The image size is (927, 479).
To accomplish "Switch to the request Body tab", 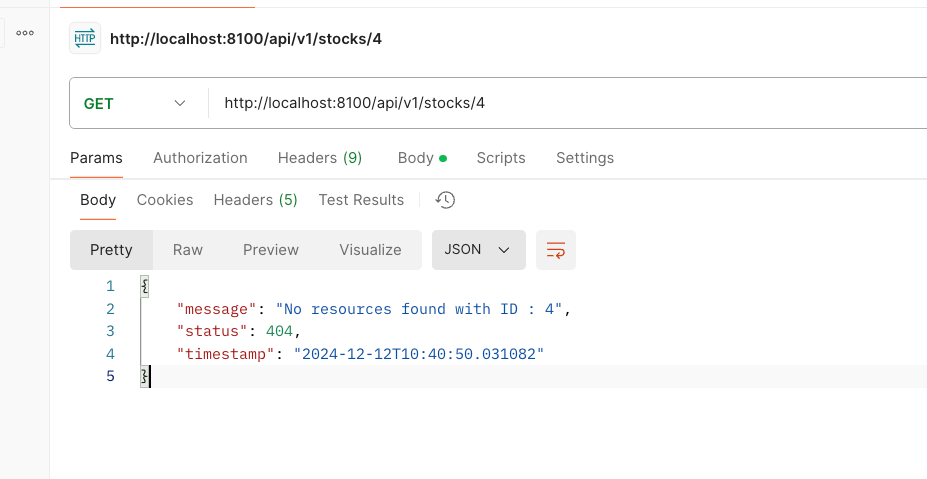I will (x=422, y=158).
